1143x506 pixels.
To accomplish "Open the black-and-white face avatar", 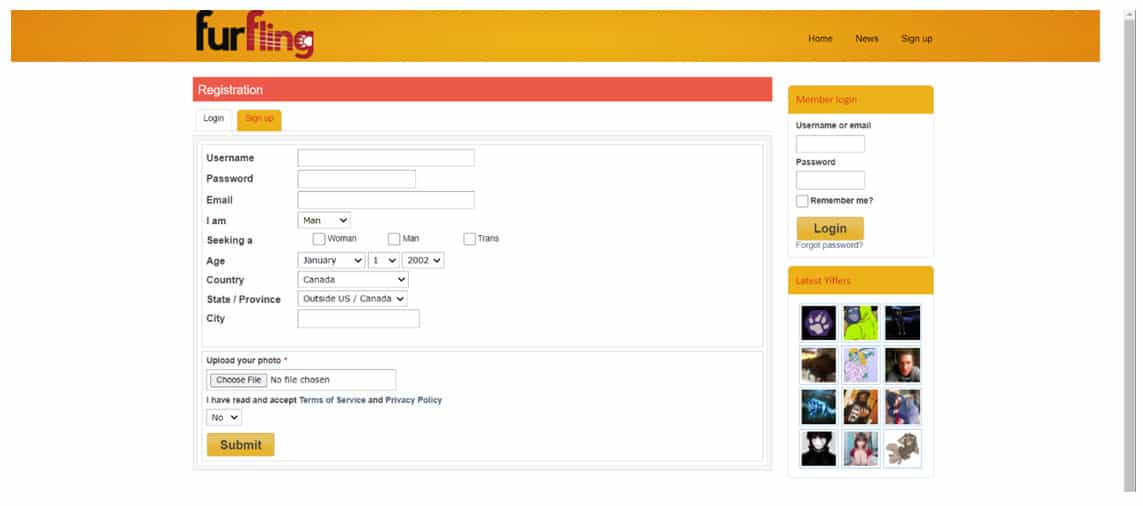I will [x=819, y=448].
